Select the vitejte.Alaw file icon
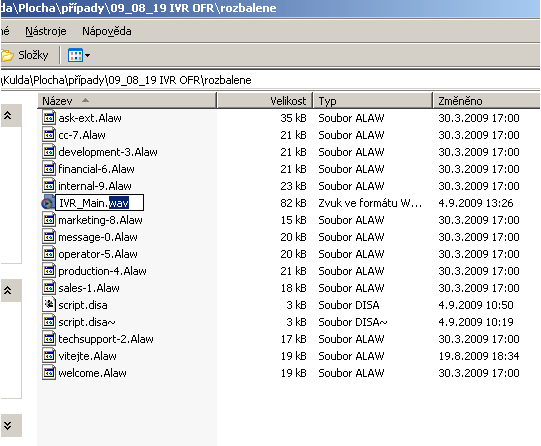 click(x=49, y=356)
